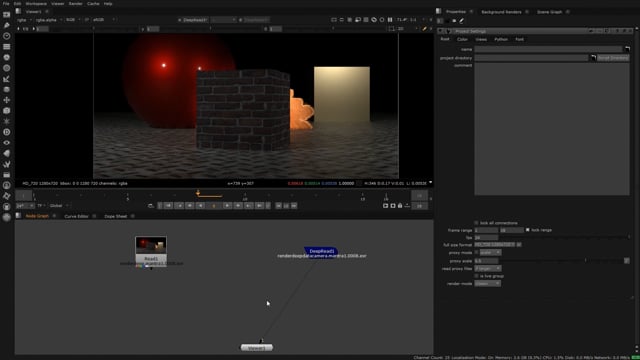The height and width of the screenshot is (360, 640).
Task: Click the file browse icon beside name field
Action: tap(627, 49)
